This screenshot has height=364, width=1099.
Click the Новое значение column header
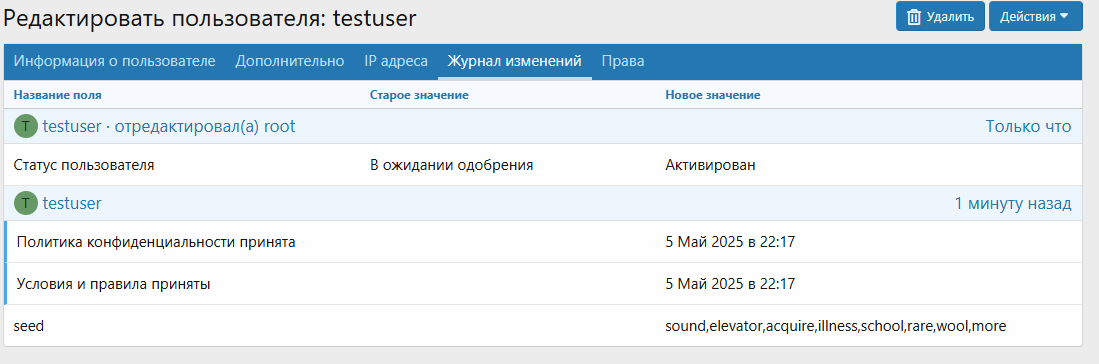click(x=713, y=95)
